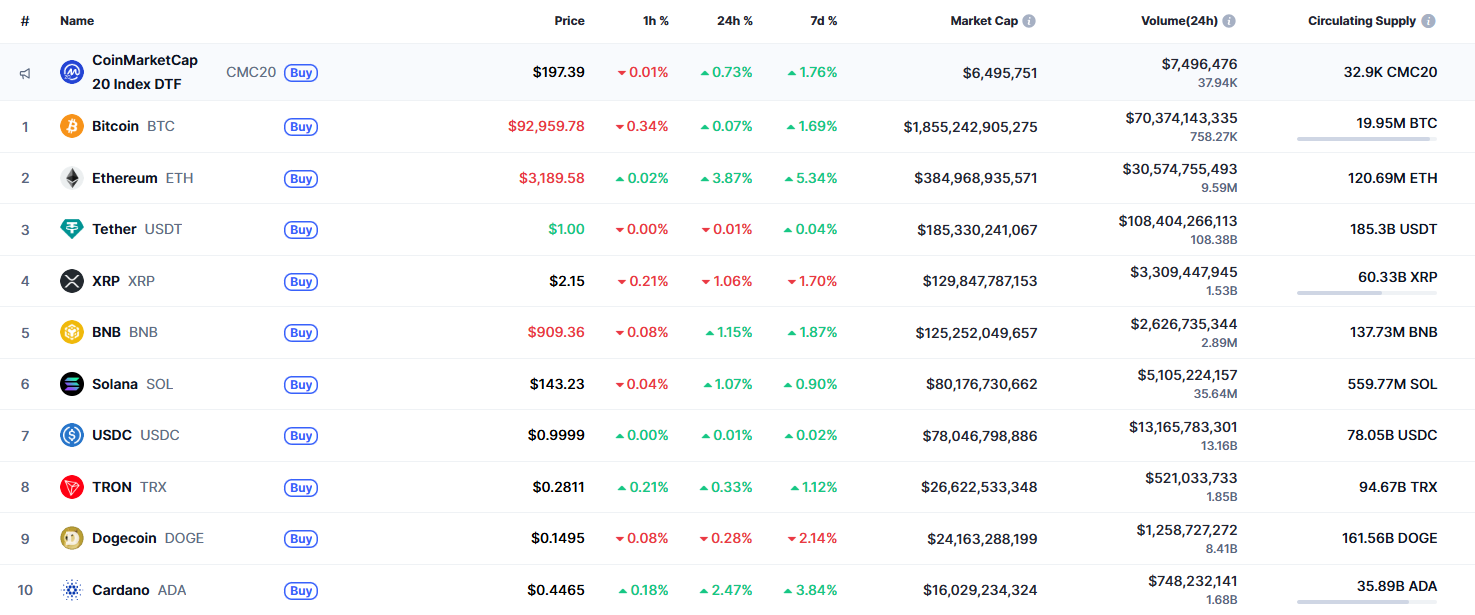This screenshot has width=1475, height=615.
Task: Open the BNB coin name link
Action: tap(105, 332)
